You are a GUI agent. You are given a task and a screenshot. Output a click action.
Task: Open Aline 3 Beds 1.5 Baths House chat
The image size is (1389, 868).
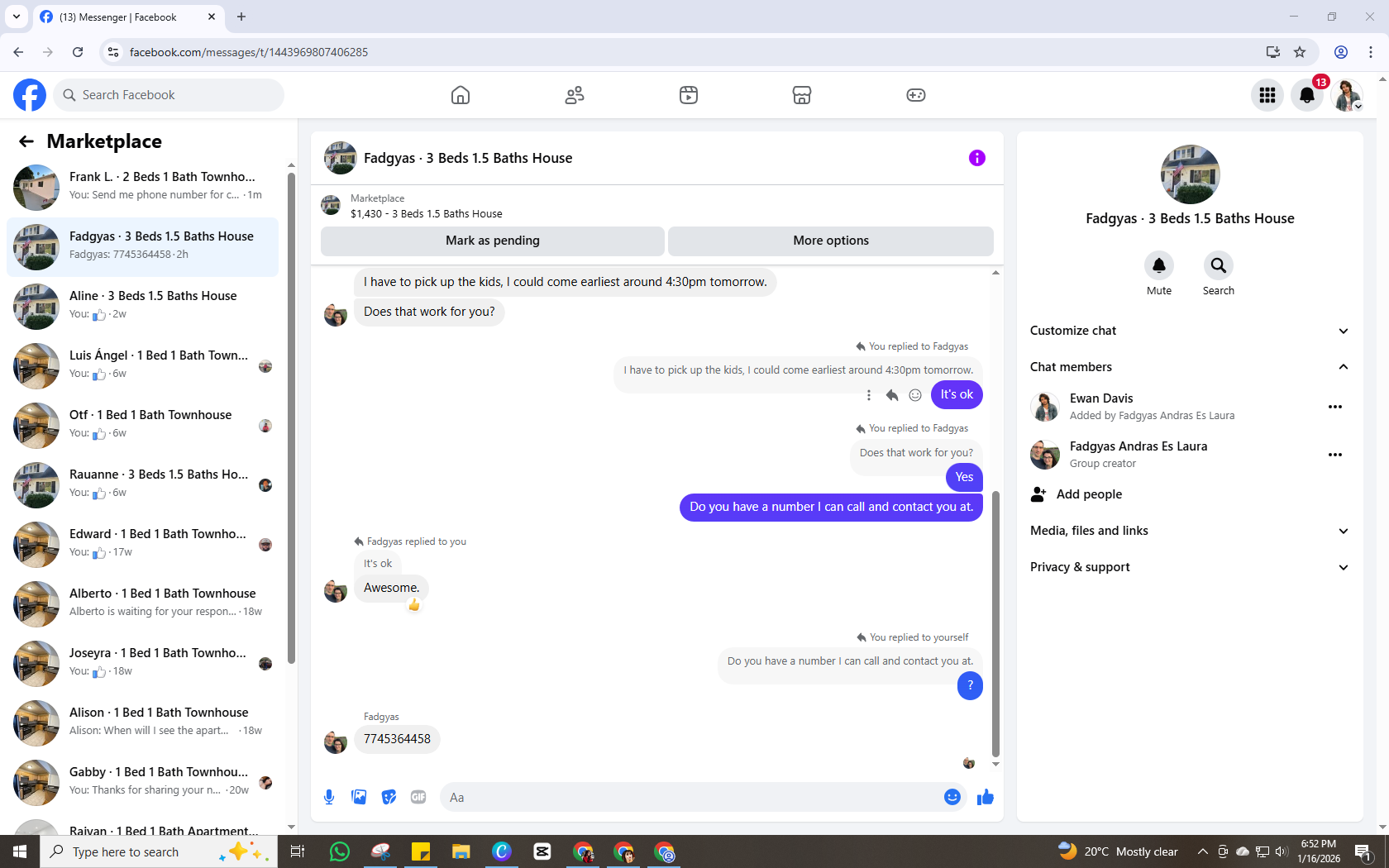[x=142, y=306]
